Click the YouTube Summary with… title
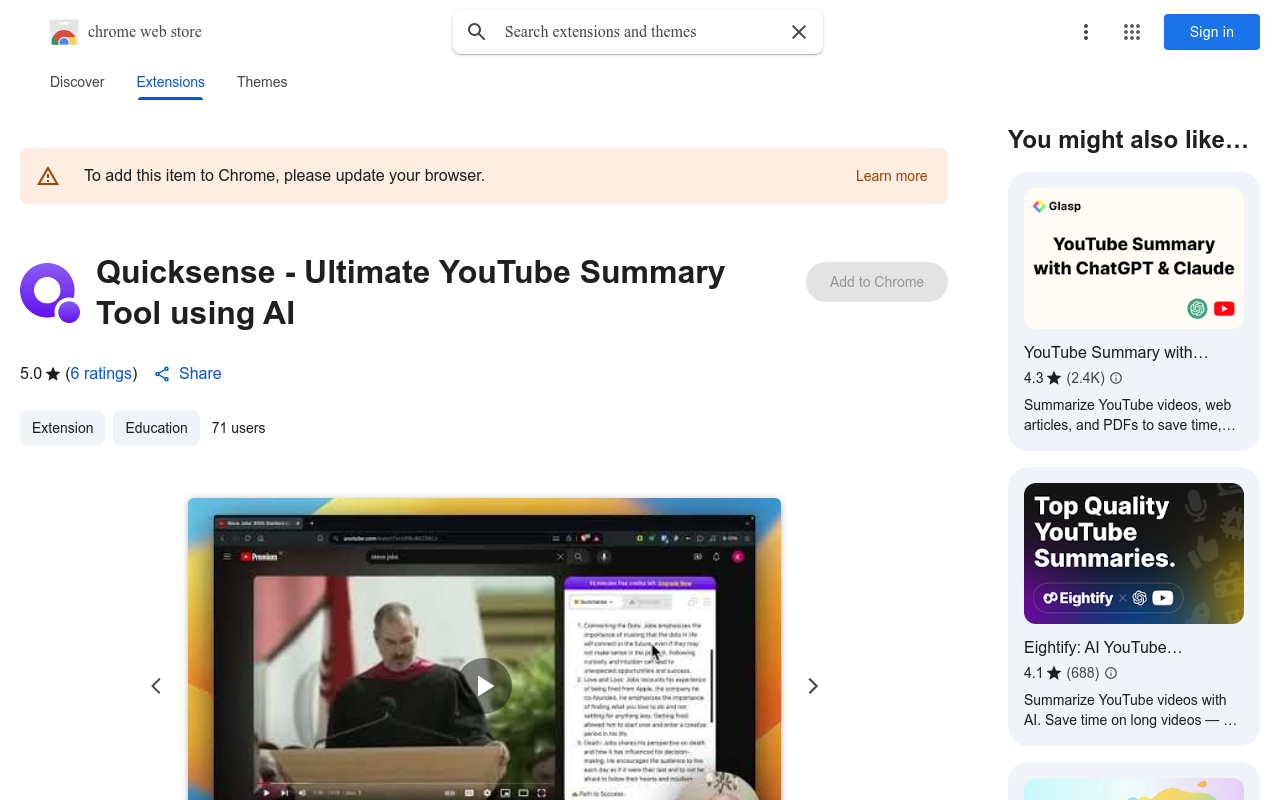The height and width of the screenshot is (800, 1280). (1116, 352)
